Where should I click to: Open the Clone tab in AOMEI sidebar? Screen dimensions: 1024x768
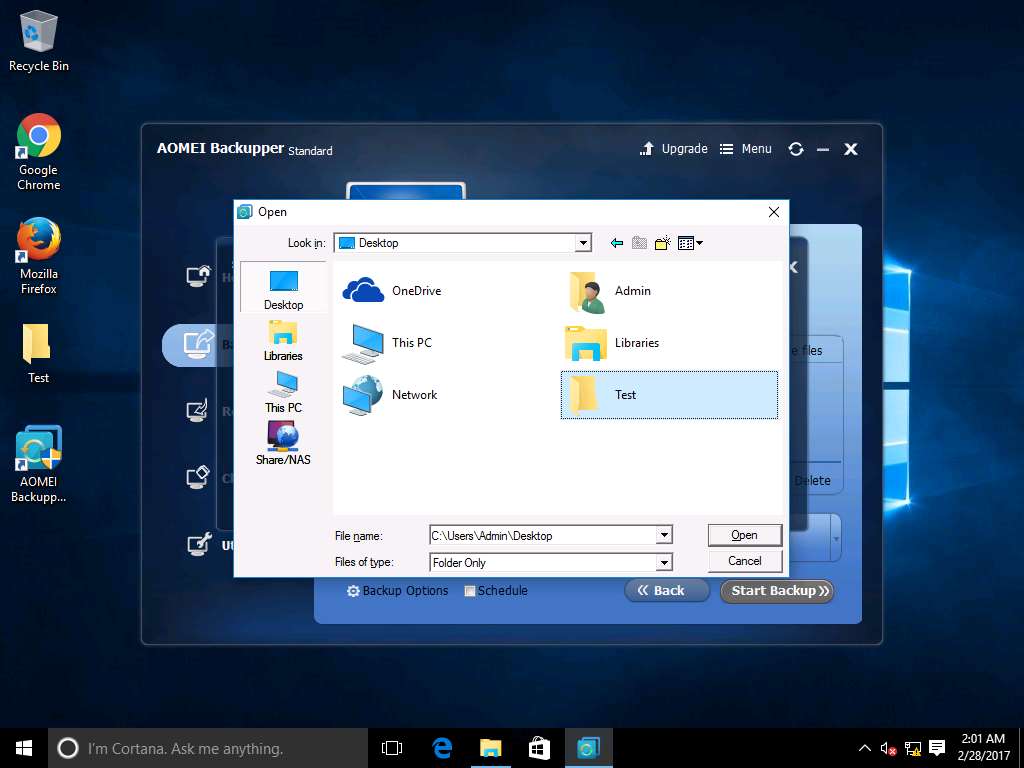point(198,478)
